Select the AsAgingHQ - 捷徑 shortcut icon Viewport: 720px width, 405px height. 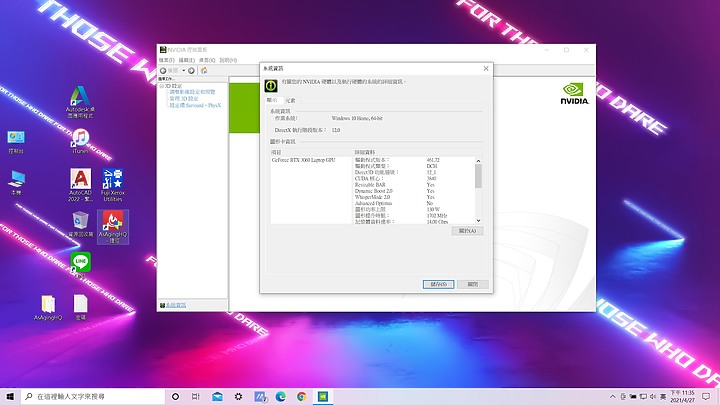(x=112, y=227)
